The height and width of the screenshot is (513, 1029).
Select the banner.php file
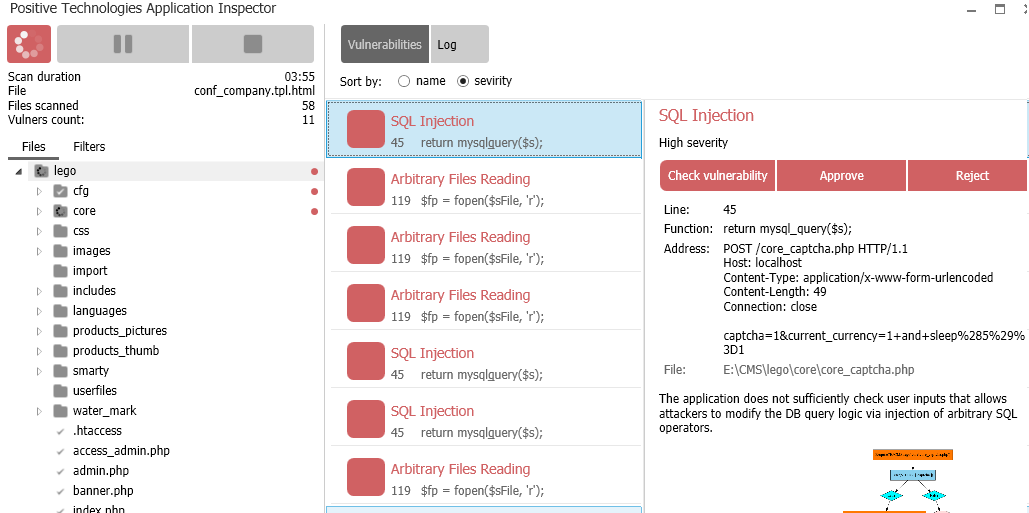click(103, 491)
